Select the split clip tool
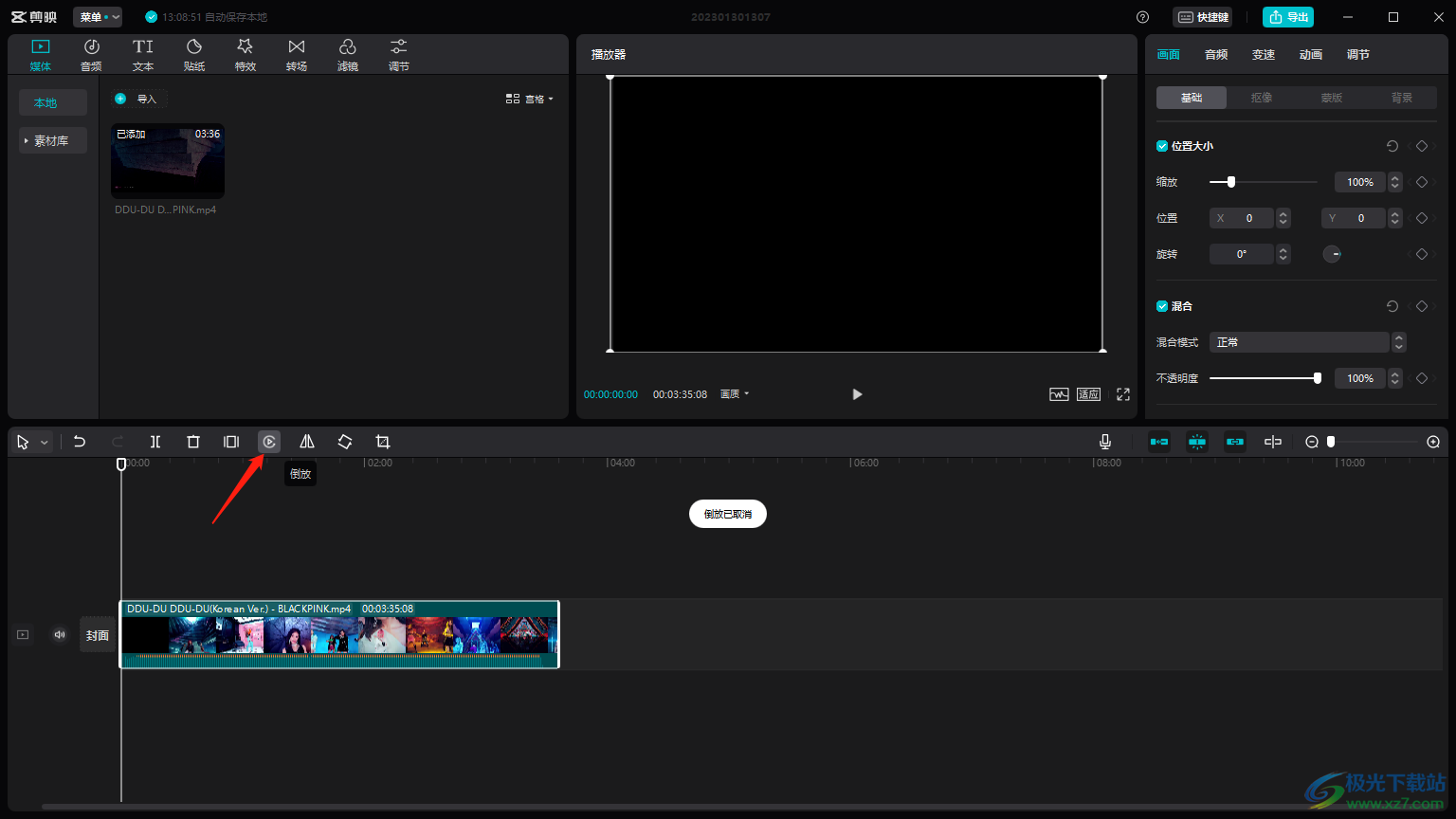 (x=155, y=442)
